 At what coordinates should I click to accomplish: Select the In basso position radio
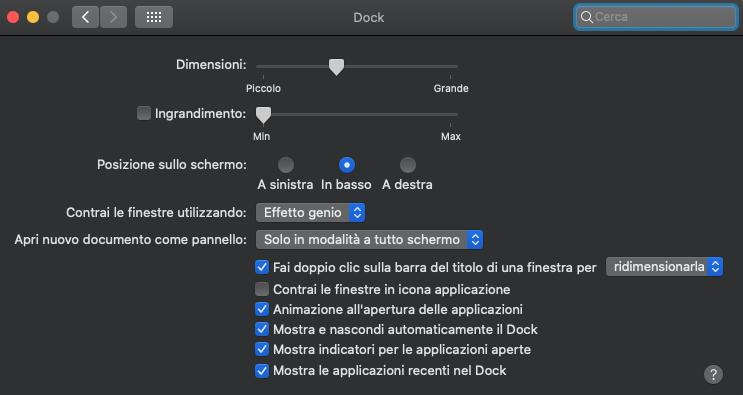pyautogui.click(x=347, y=165)
